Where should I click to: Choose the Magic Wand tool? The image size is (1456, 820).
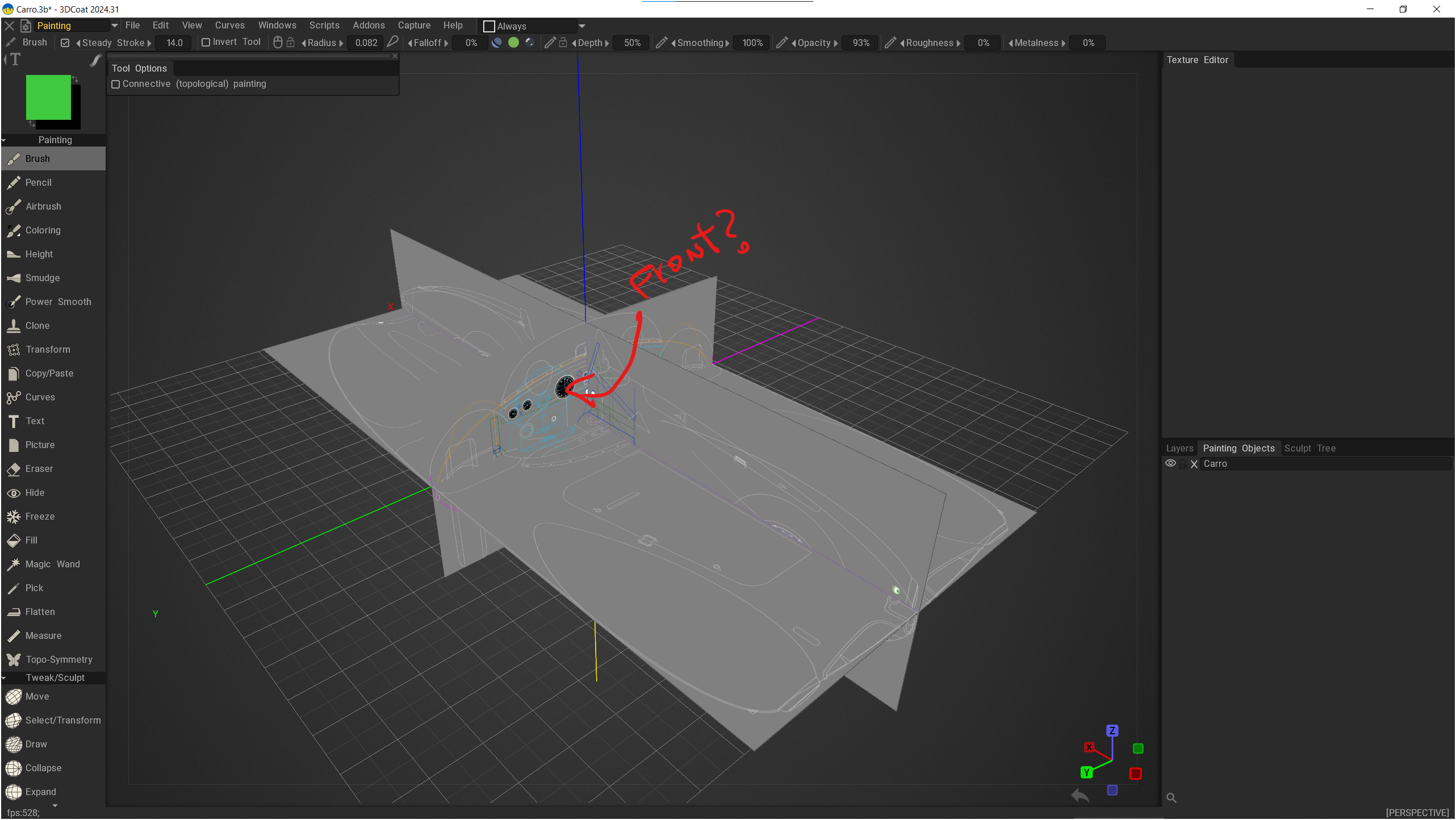tap(52, 564)
